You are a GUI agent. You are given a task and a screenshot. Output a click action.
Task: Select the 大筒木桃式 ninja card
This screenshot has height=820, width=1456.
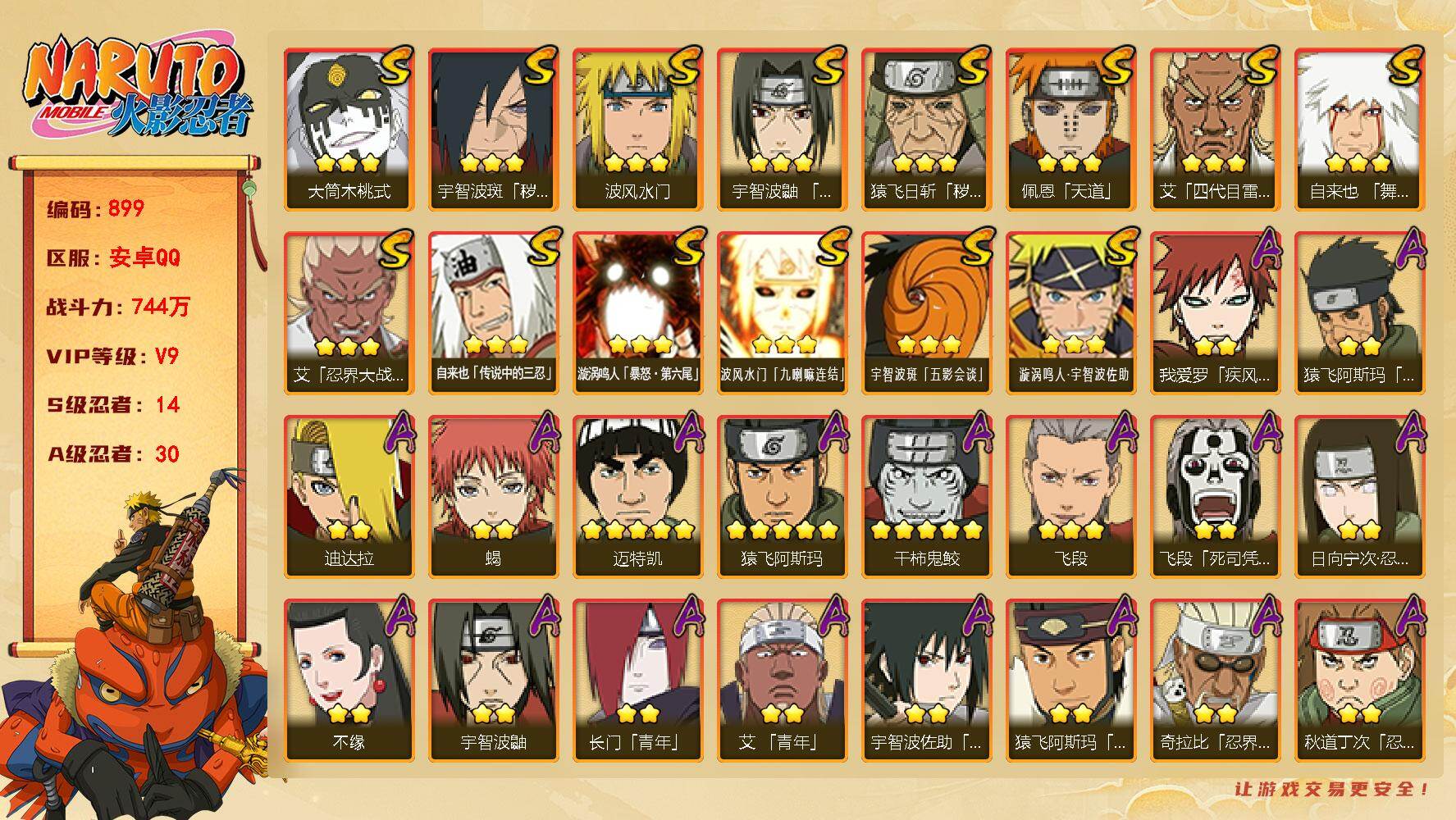click(349, 130)
